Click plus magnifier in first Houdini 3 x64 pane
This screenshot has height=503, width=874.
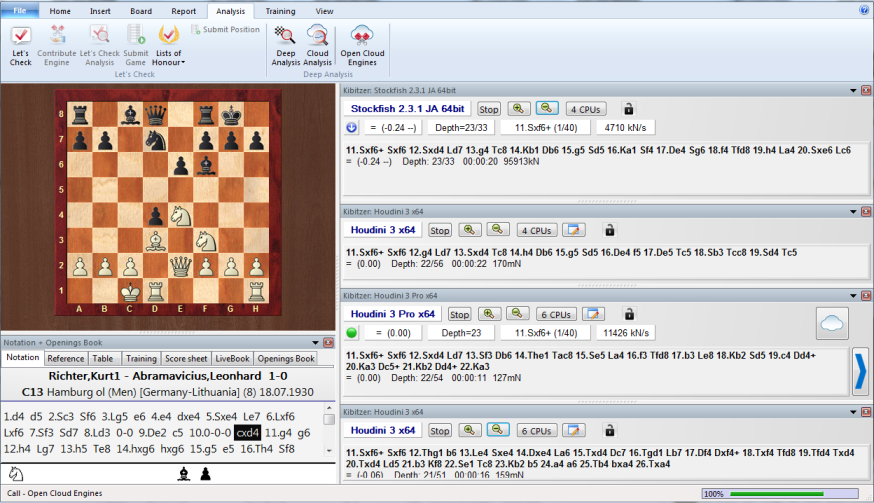(469, 230)
